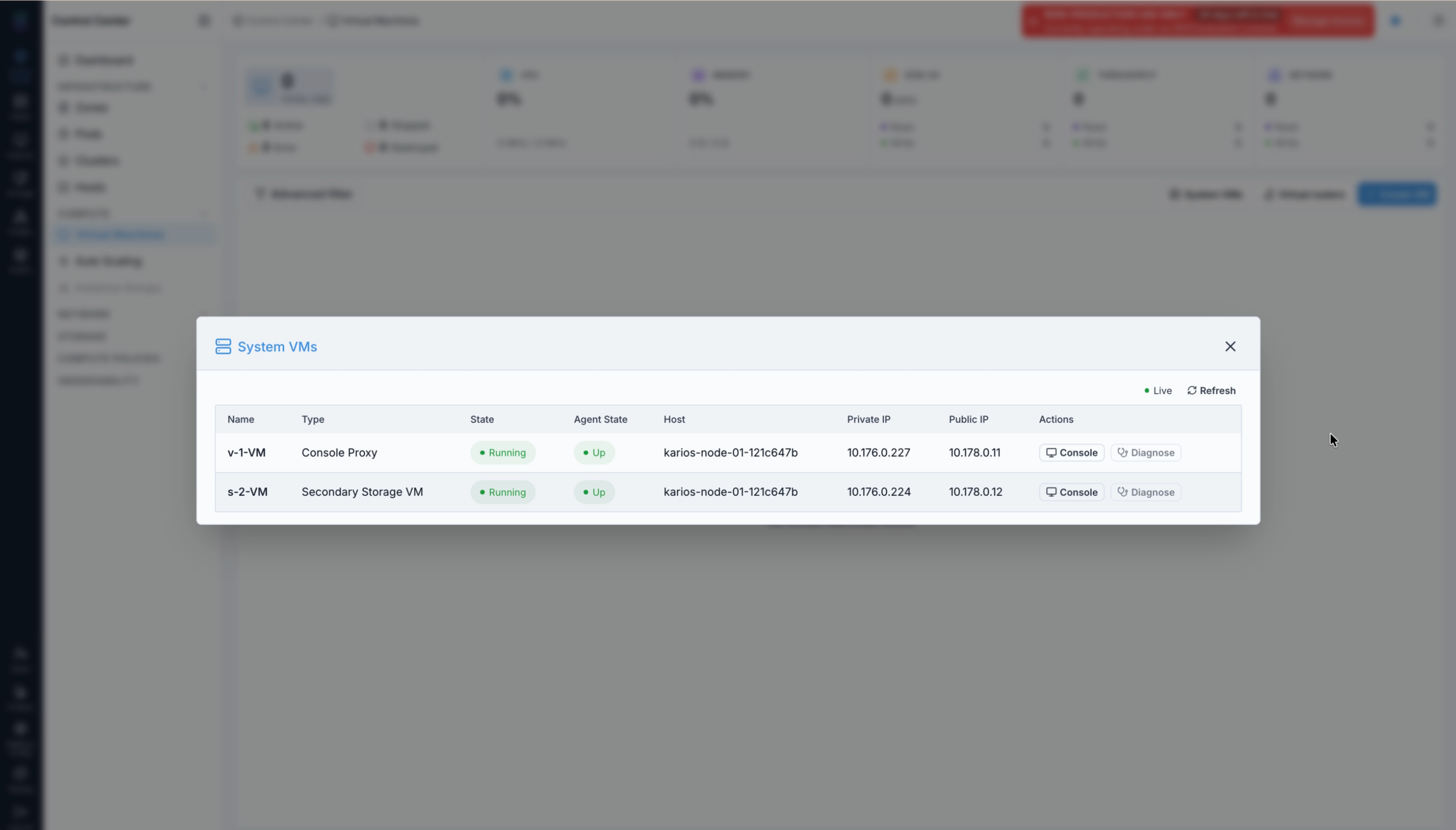Click the Secondary Storage VM type cell
1456x830 pixels.
pos(362,492)
